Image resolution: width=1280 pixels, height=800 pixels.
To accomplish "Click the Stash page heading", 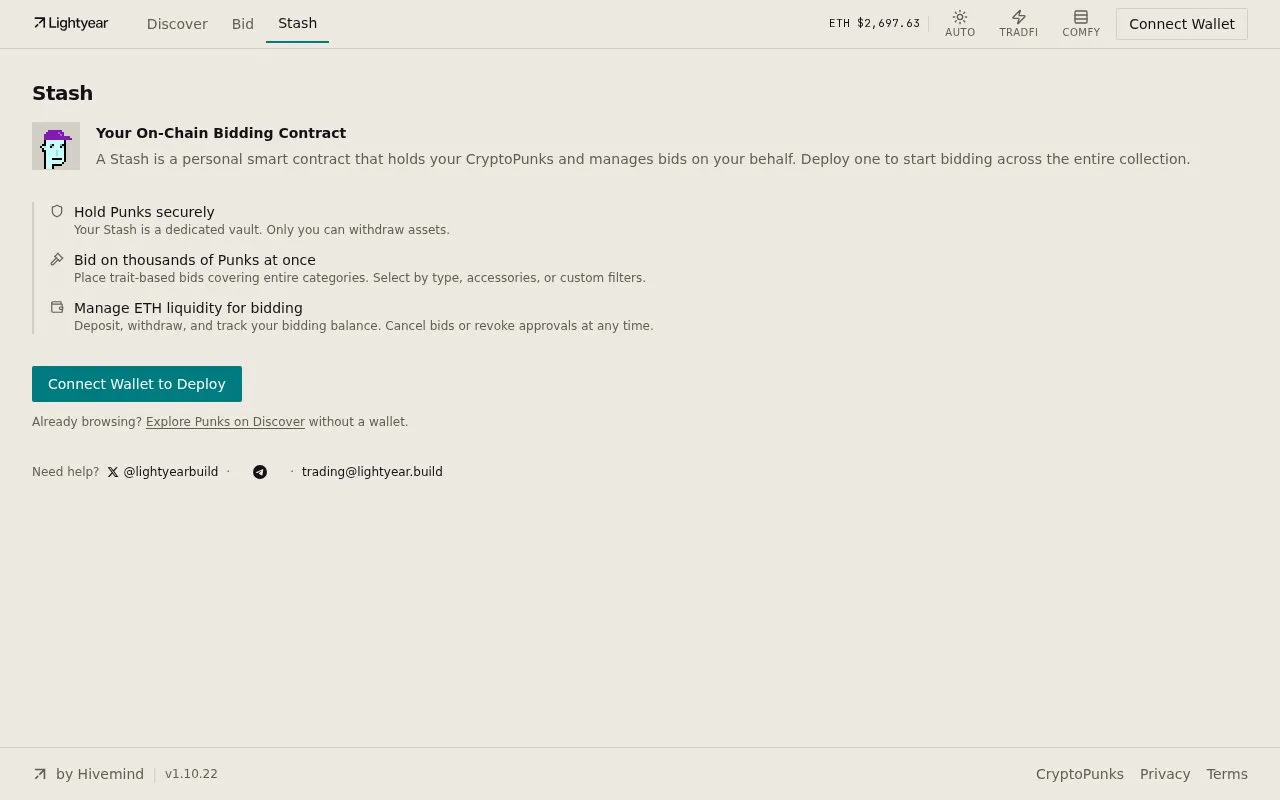I will click(x=62, y=93).
